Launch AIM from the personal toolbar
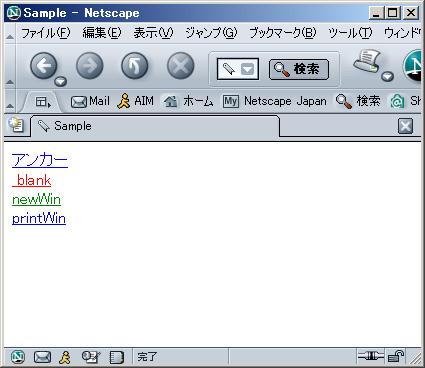Screen dimensions: 425x368 (x=135, y=101)
